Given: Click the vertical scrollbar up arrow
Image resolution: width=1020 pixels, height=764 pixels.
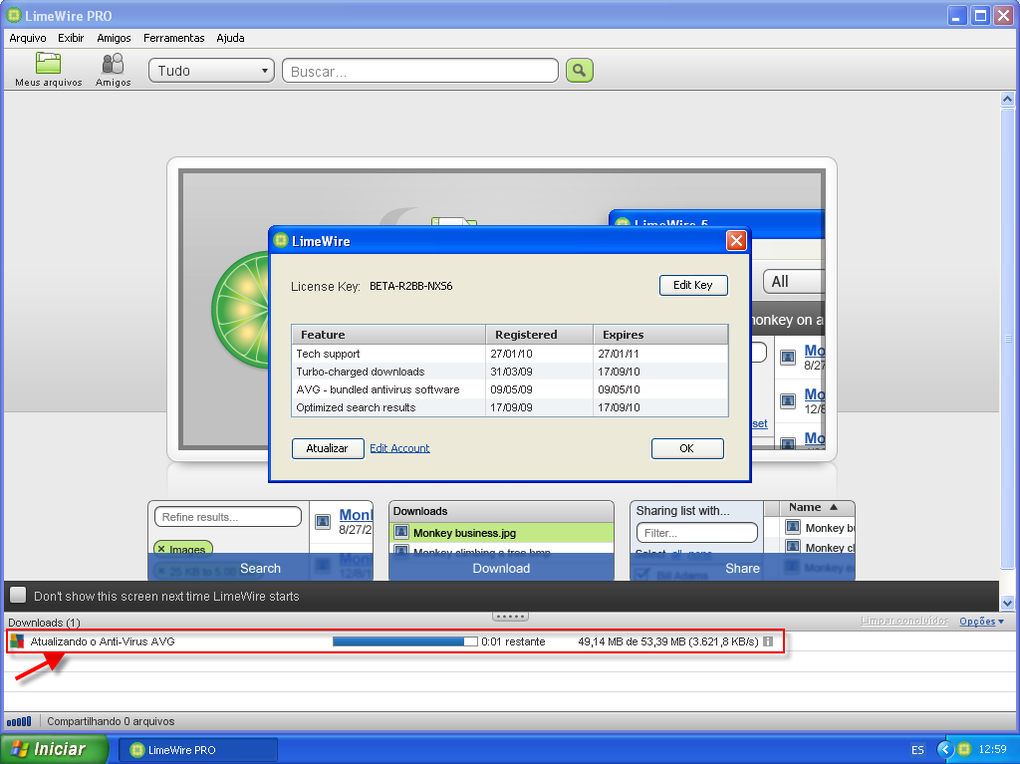Looking at the screenshot, I should [1007, 100].
